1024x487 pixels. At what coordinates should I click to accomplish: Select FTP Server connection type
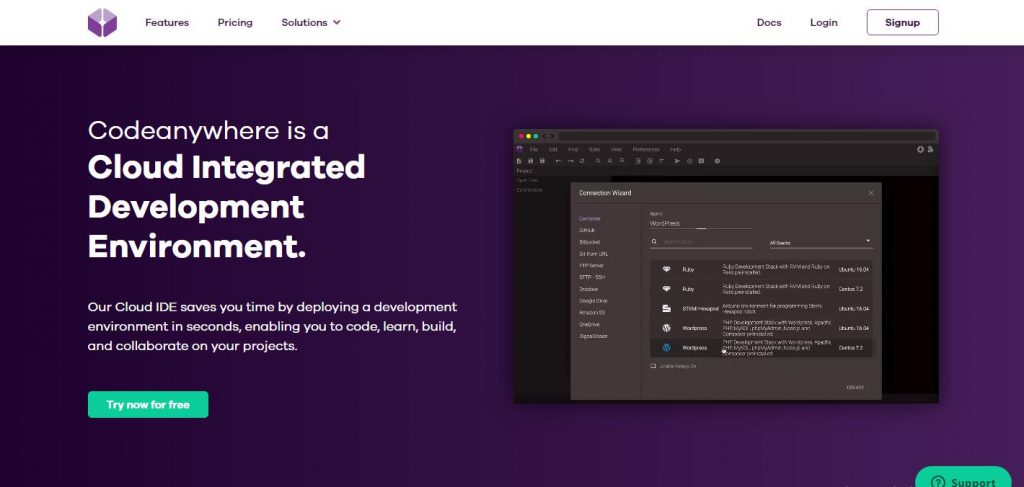point(591,266)
